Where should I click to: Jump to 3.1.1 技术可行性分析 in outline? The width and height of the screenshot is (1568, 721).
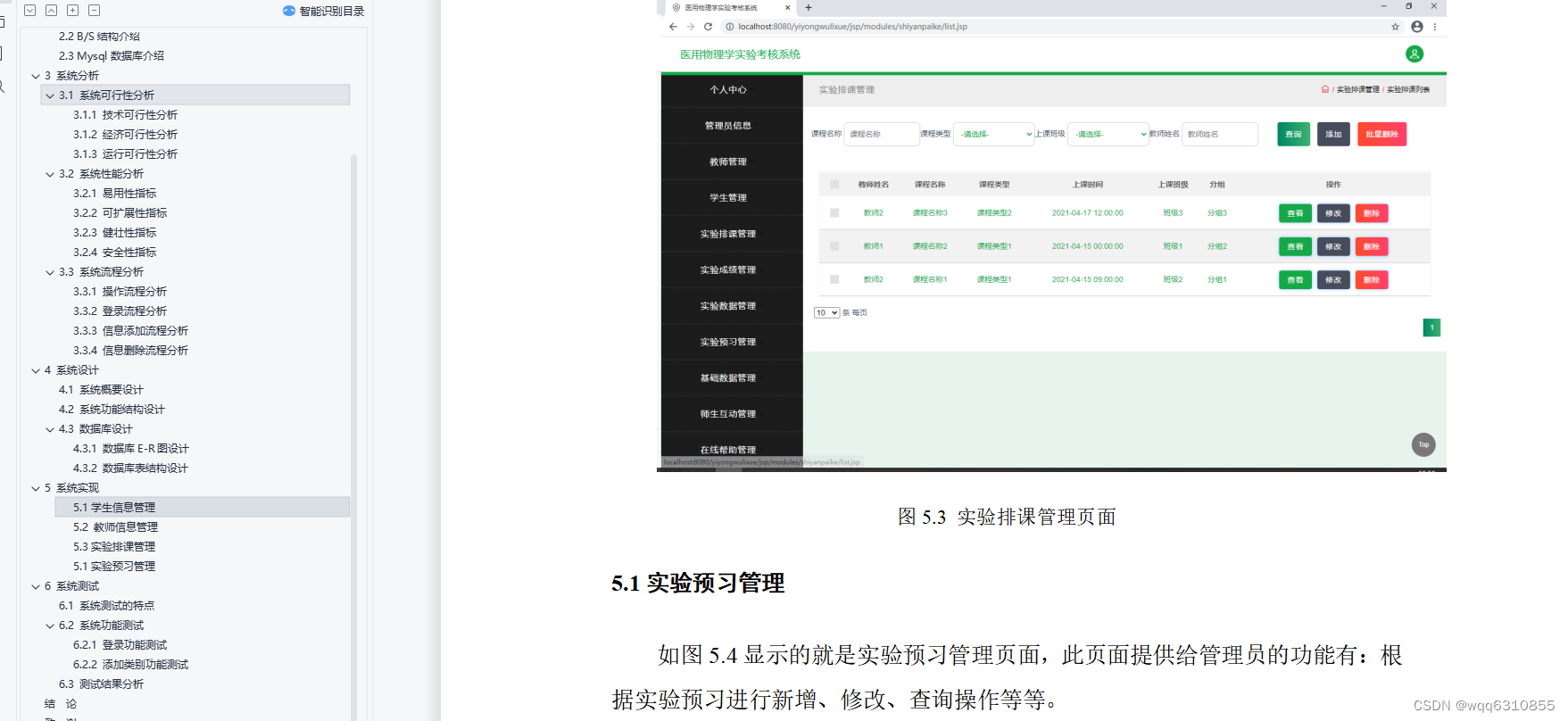pos(125,115)
